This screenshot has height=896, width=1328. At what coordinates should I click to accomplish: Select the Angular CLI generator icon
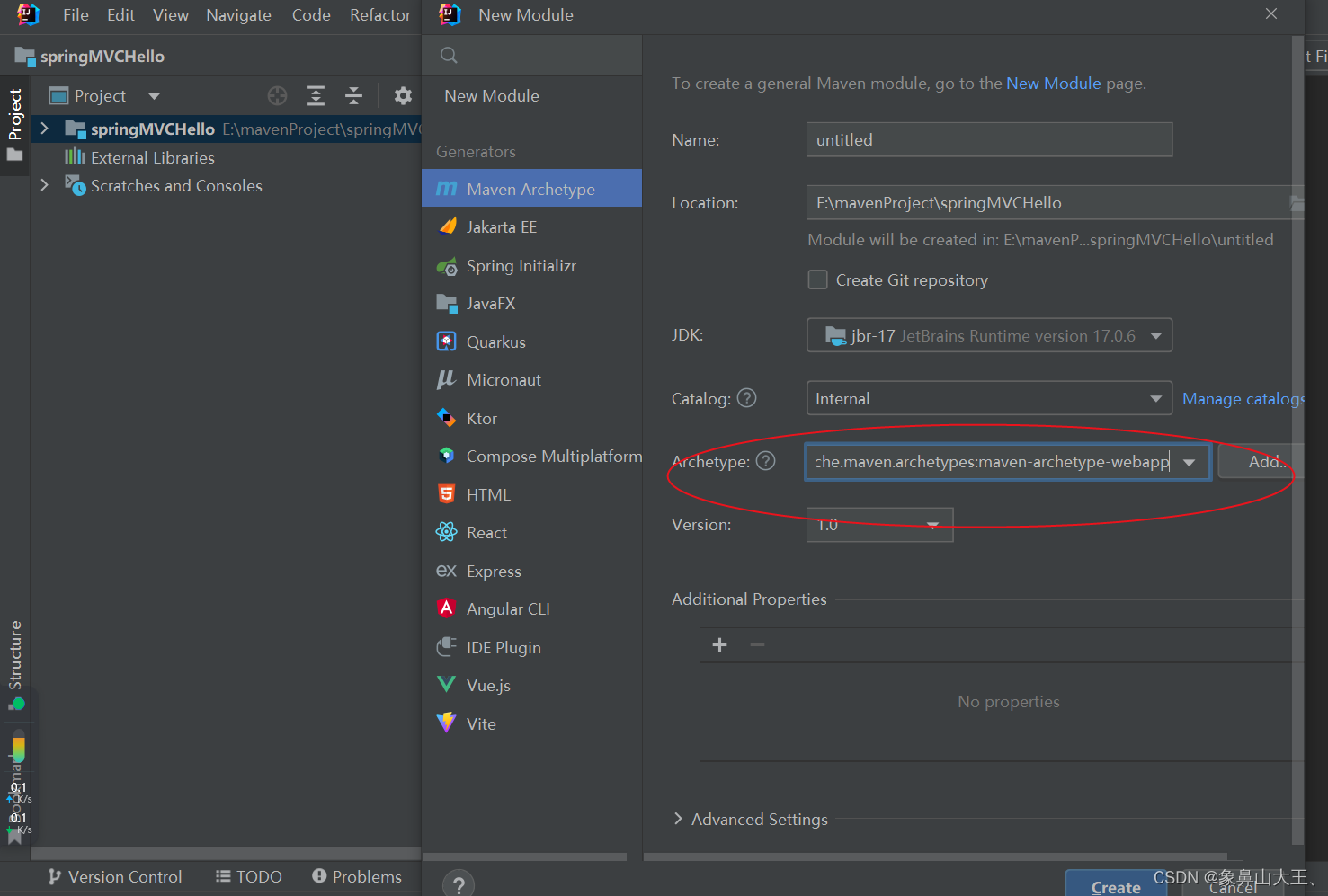(447, 608)
